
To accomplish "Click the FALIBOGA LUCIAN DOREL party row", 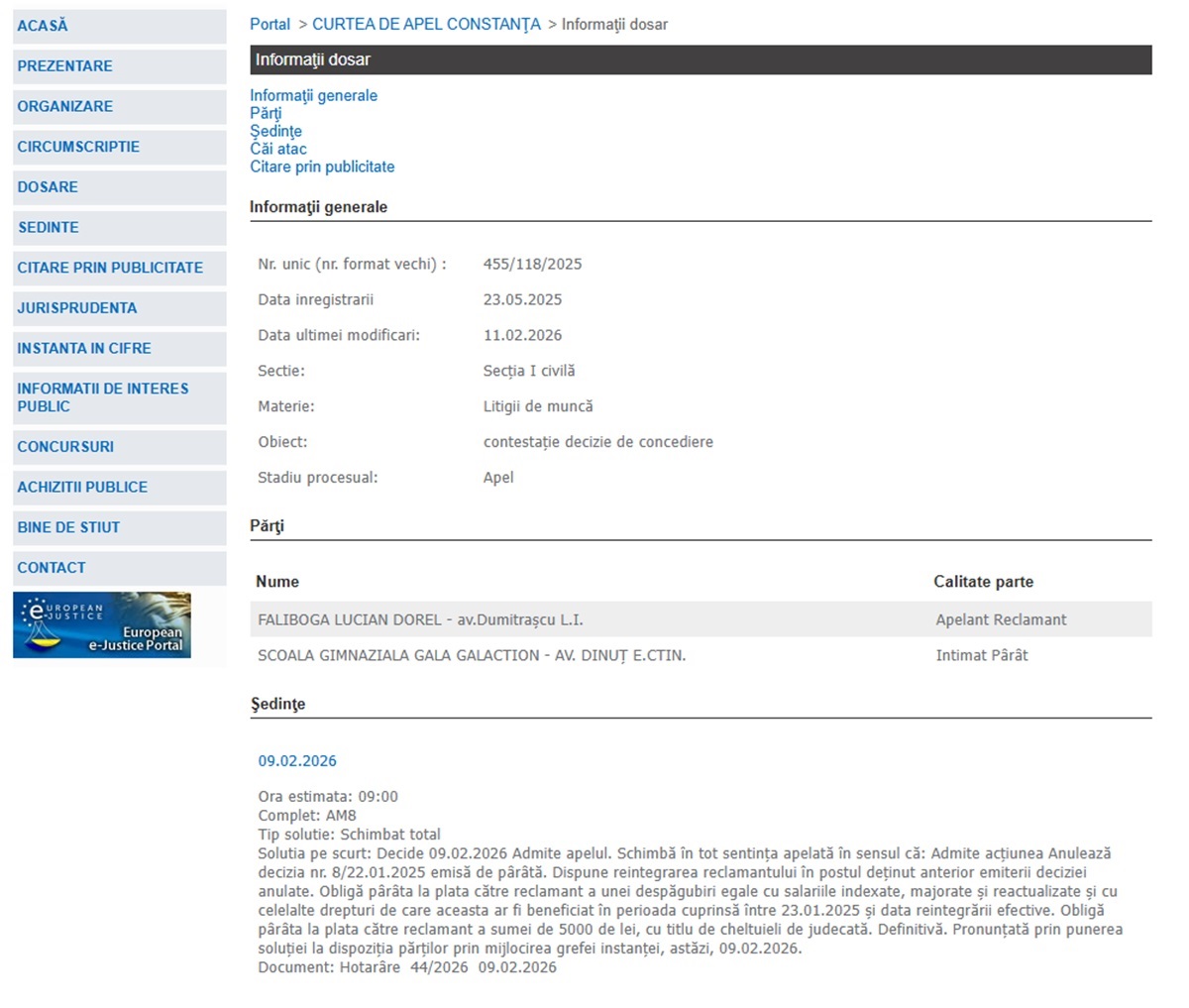I will 701,619.
